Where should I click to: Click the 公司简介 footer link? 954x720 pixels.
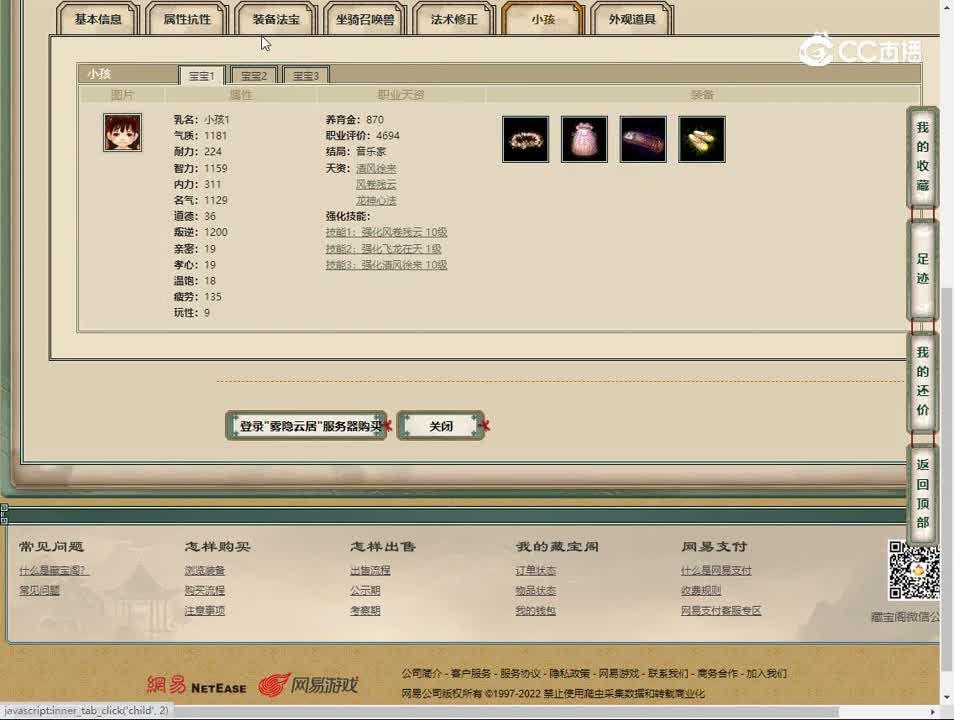[421, 673]
